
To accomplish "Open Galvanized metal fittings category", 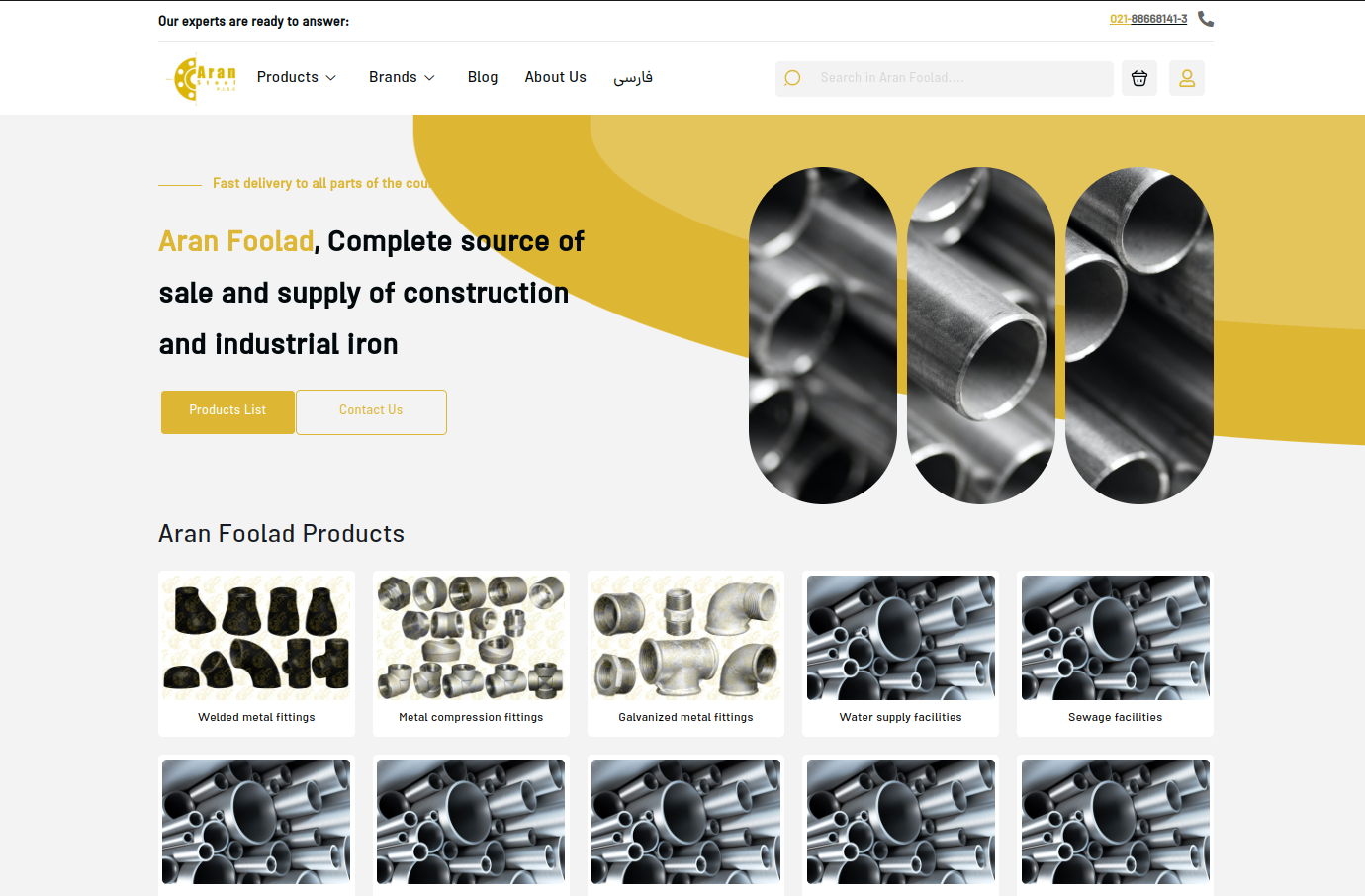I will (x=685, y=654).
